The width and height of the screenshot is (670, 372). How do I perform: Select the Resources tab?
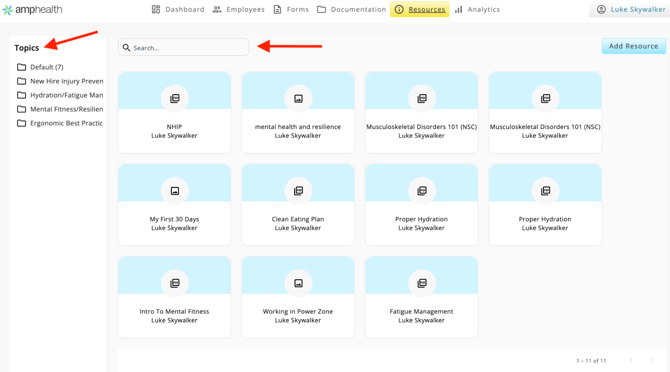tap(420, 9)
